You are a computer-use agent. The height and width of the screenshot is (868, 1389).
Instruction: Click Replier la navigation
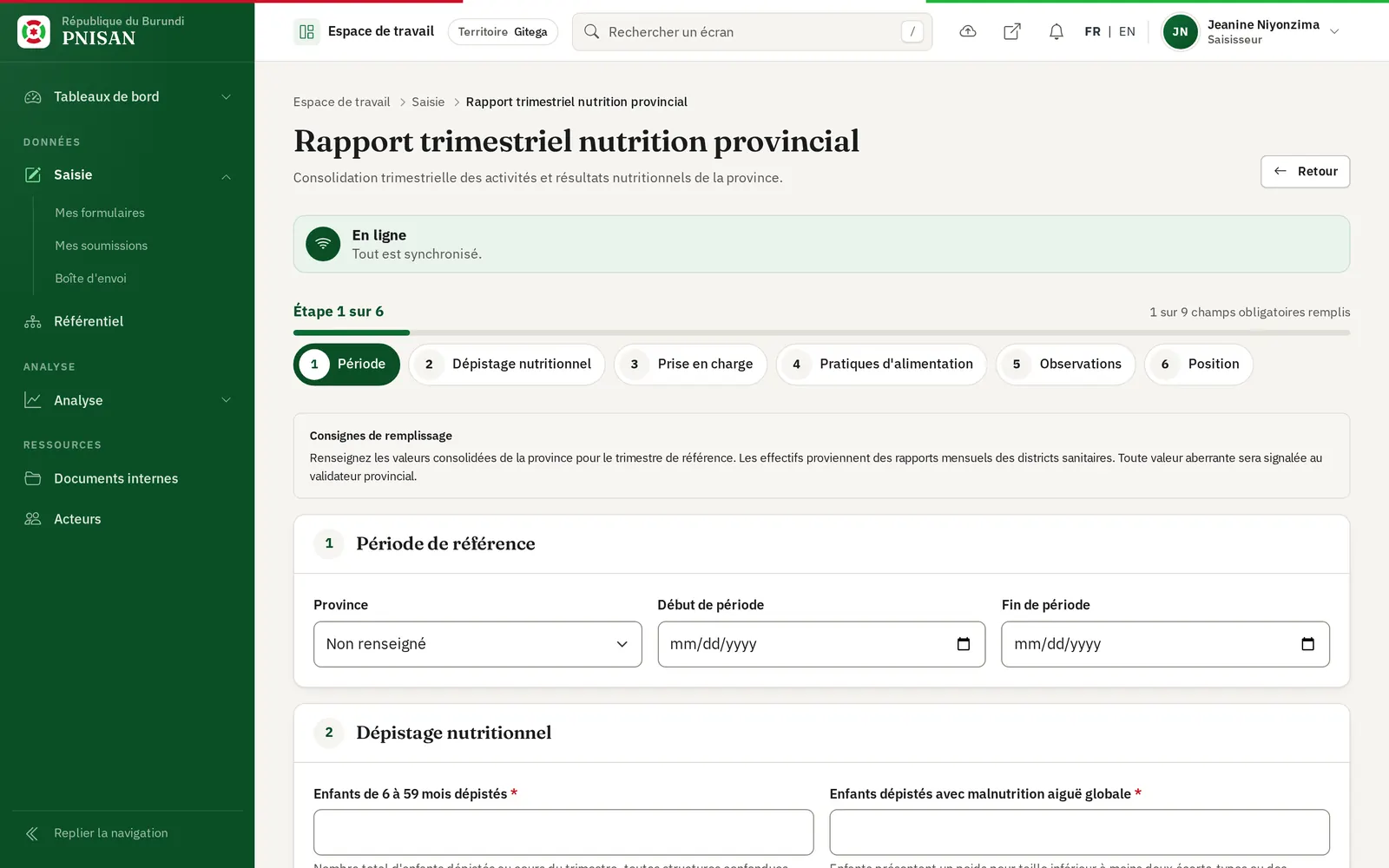coord(96,833)
